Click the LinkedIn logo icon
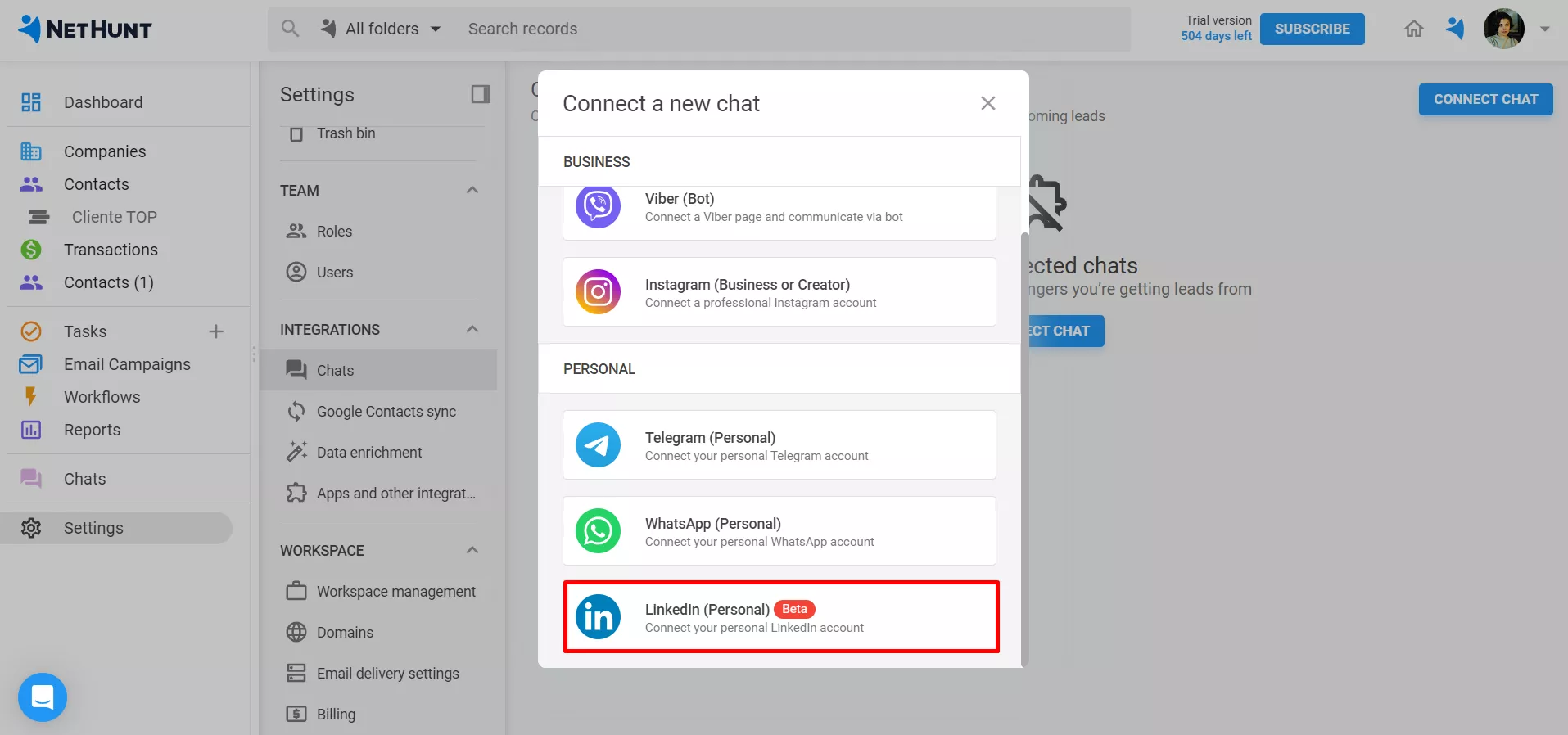The width and height of the screenshot is (1568, 735). click(x=598, y=616)
